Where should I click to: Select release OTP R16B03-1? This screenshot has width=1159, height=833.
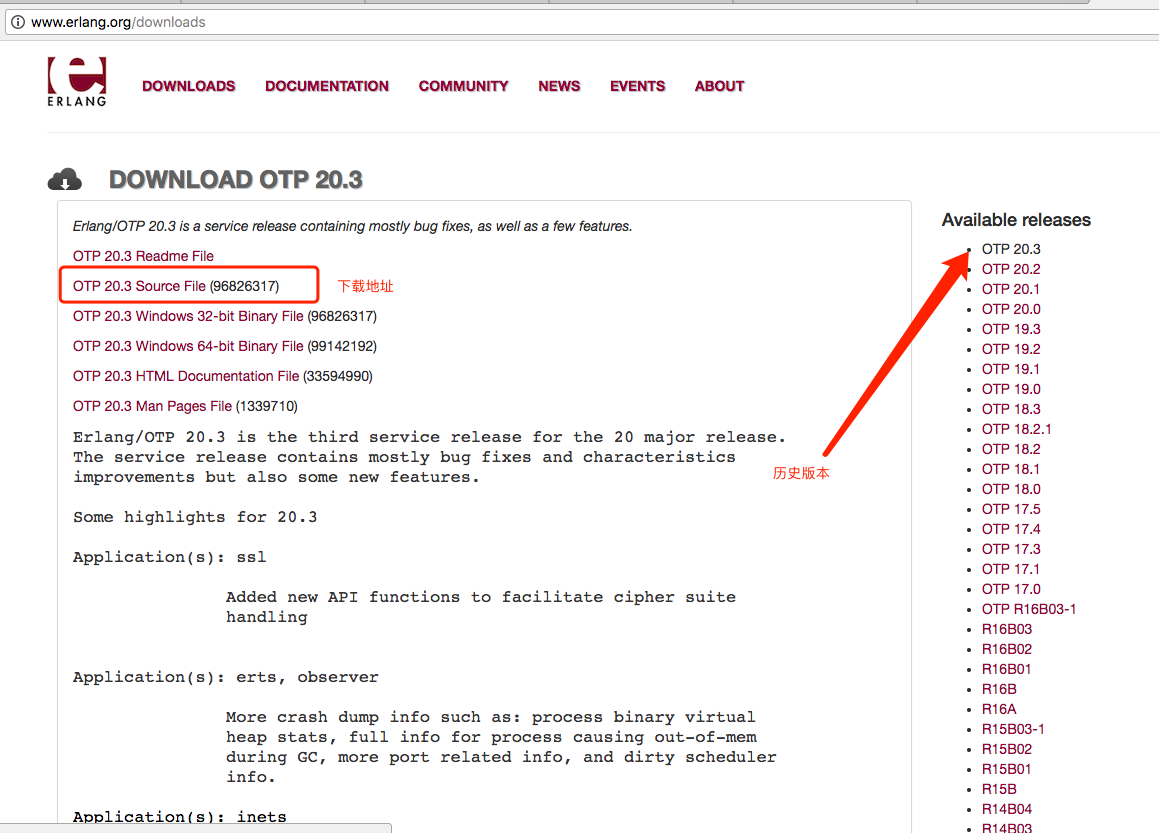[1029, 609]
